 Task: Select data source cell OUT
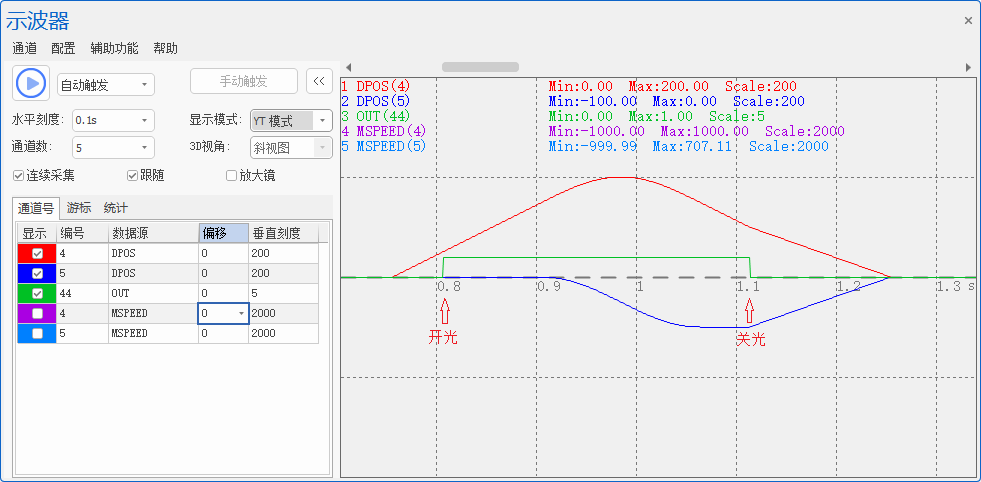pyautogui.click(x=153, y=294)
